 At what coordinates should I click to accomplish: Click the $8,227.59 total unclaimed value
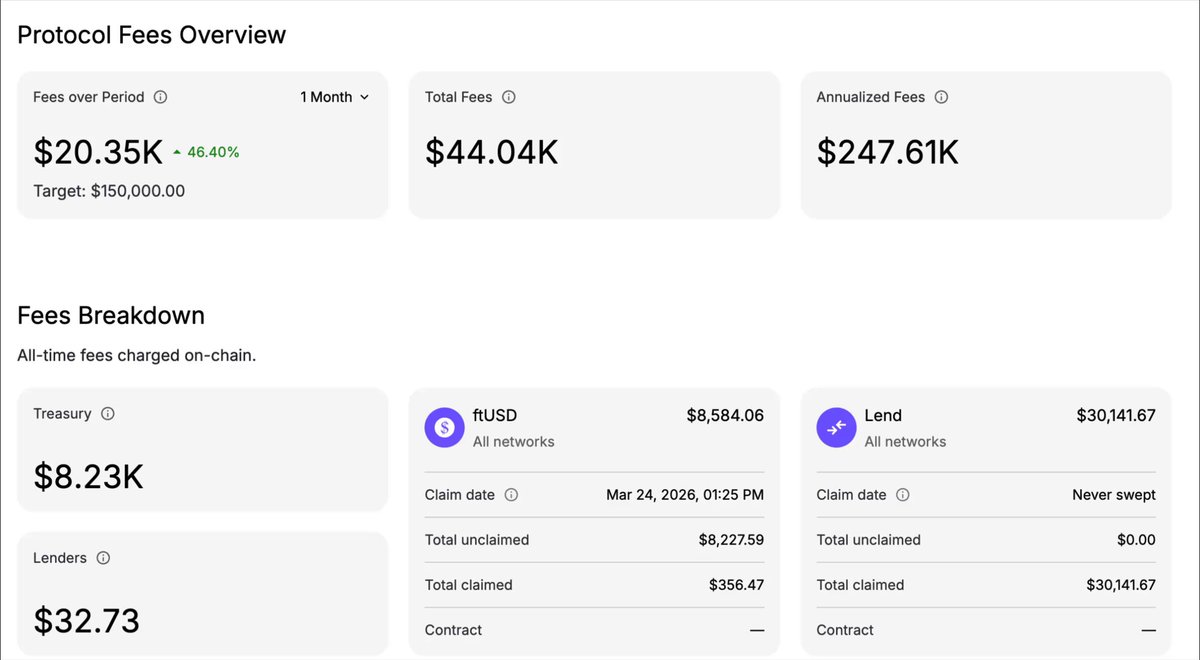[731, 540]
